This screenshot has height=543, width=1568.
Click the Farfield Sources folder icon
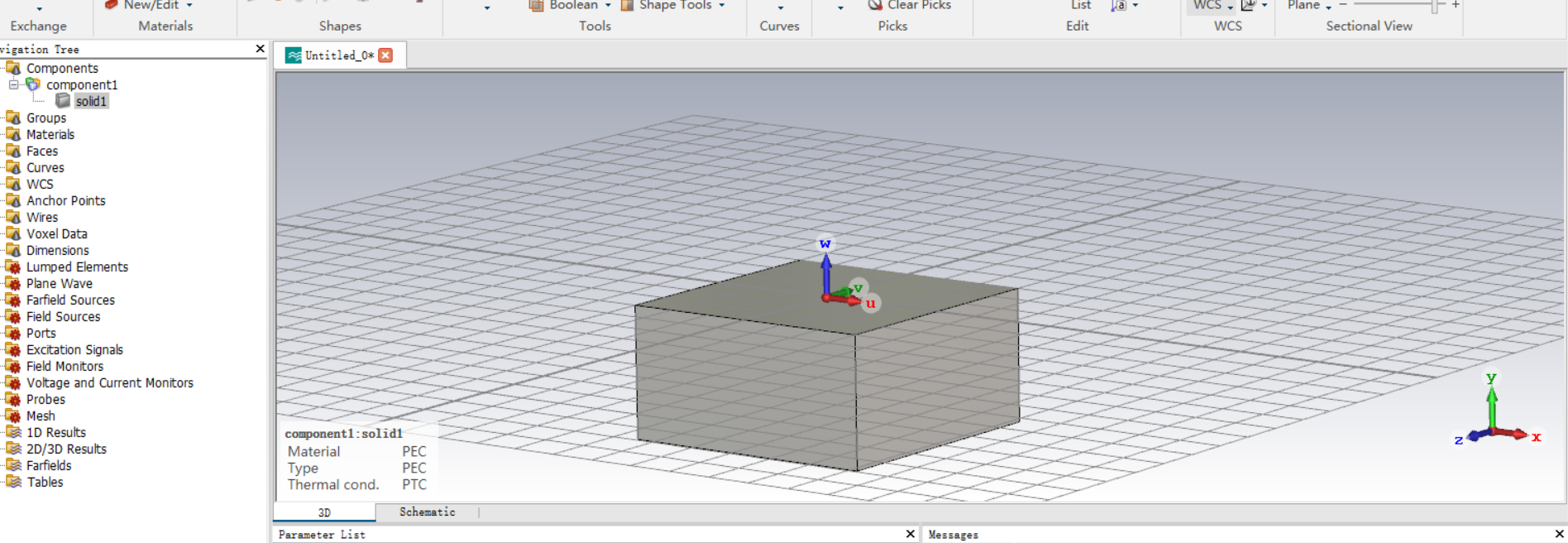[13, 300]
